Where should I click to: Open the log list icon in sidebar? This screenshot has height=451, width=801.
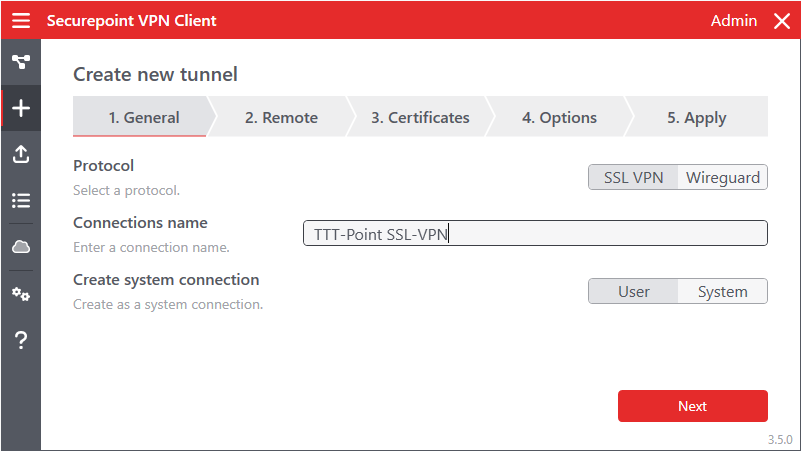pyautogui.click(x=20, y=200)
